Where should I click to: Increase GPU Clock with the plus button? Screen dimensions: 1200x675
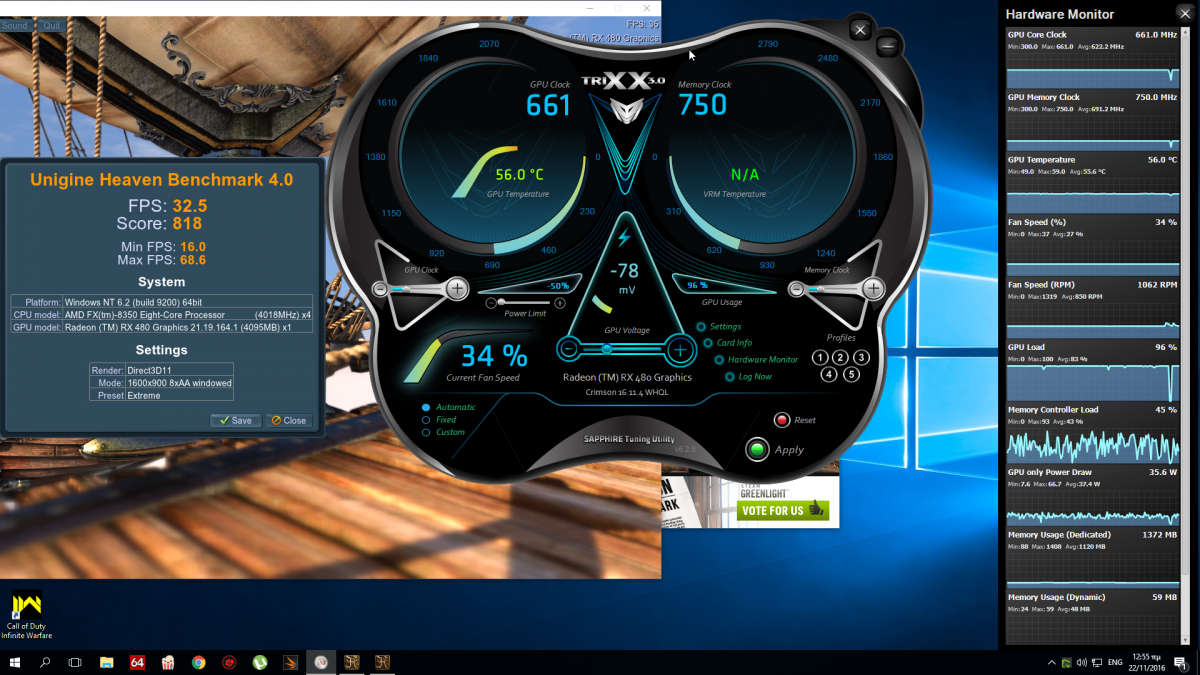pyautogui.click(x=456, y=289)
